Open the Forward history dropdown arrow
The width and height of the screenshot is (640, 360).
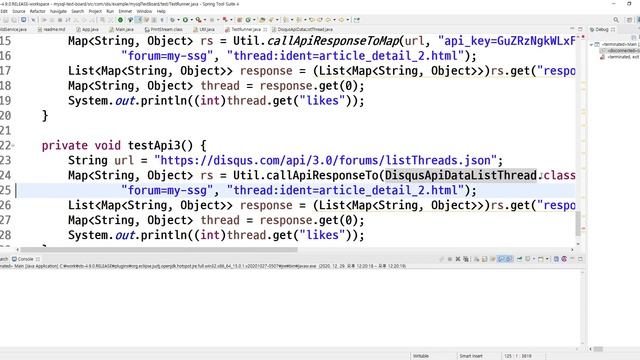point(348,20)
